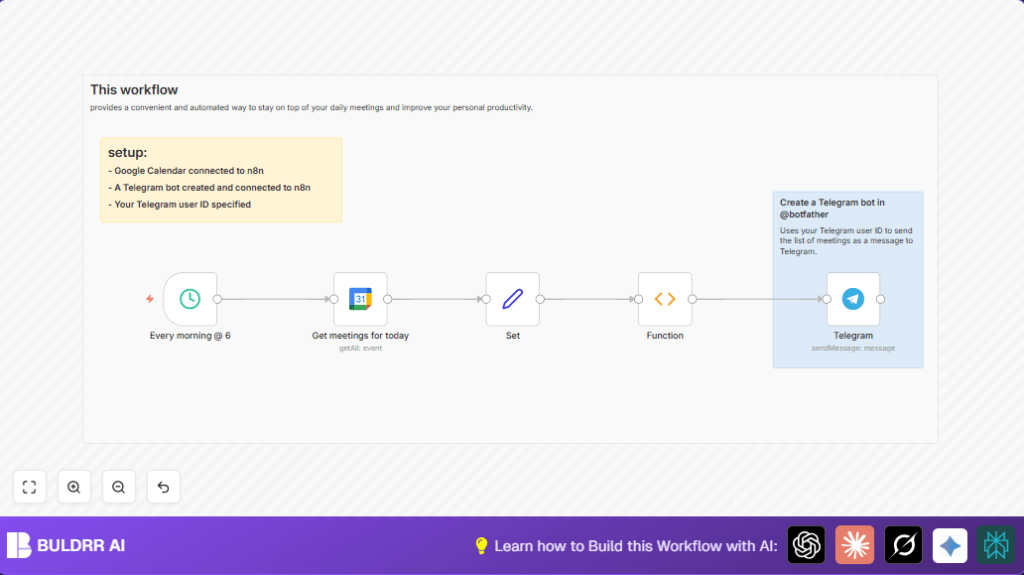Viewport: 1024px width, 575px height.
Task: Click the fit-to-view fullscreen icon
Action: [x=29, y=487]
